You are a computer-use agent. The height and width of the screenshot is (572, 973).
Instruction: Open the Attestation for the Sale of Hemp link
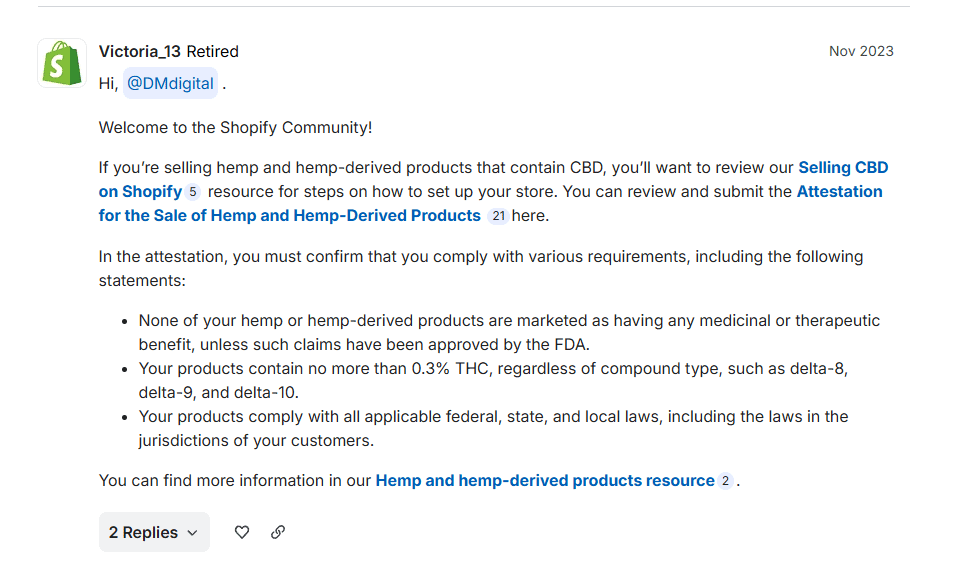coord(290,215)
